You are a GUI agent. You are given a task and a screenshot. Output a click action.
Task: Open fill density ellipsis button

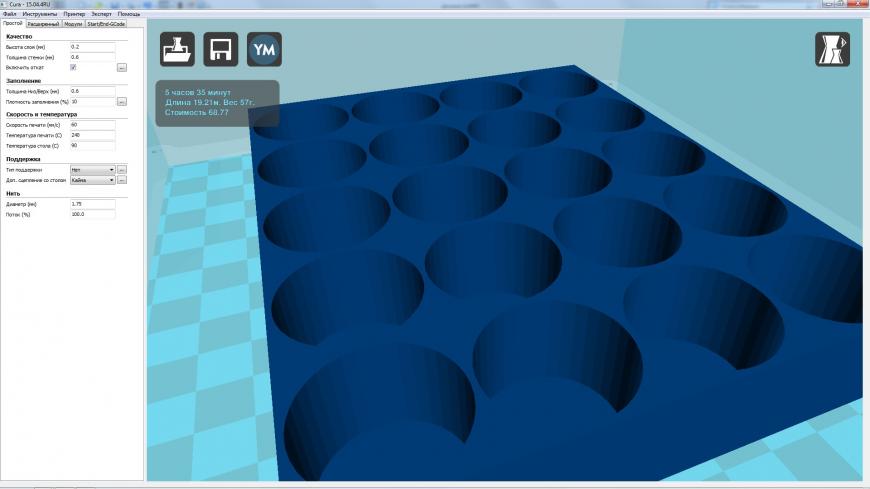(122, 102)
